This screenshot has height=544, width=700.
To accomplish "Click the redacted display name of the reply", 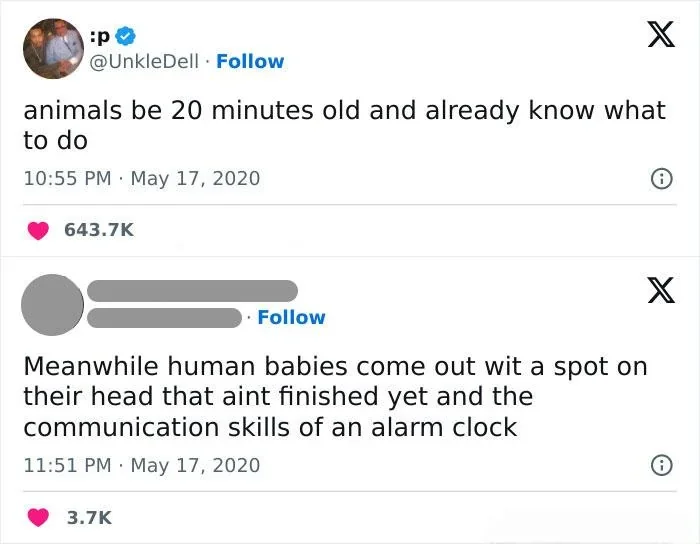I will coord(192,291).
